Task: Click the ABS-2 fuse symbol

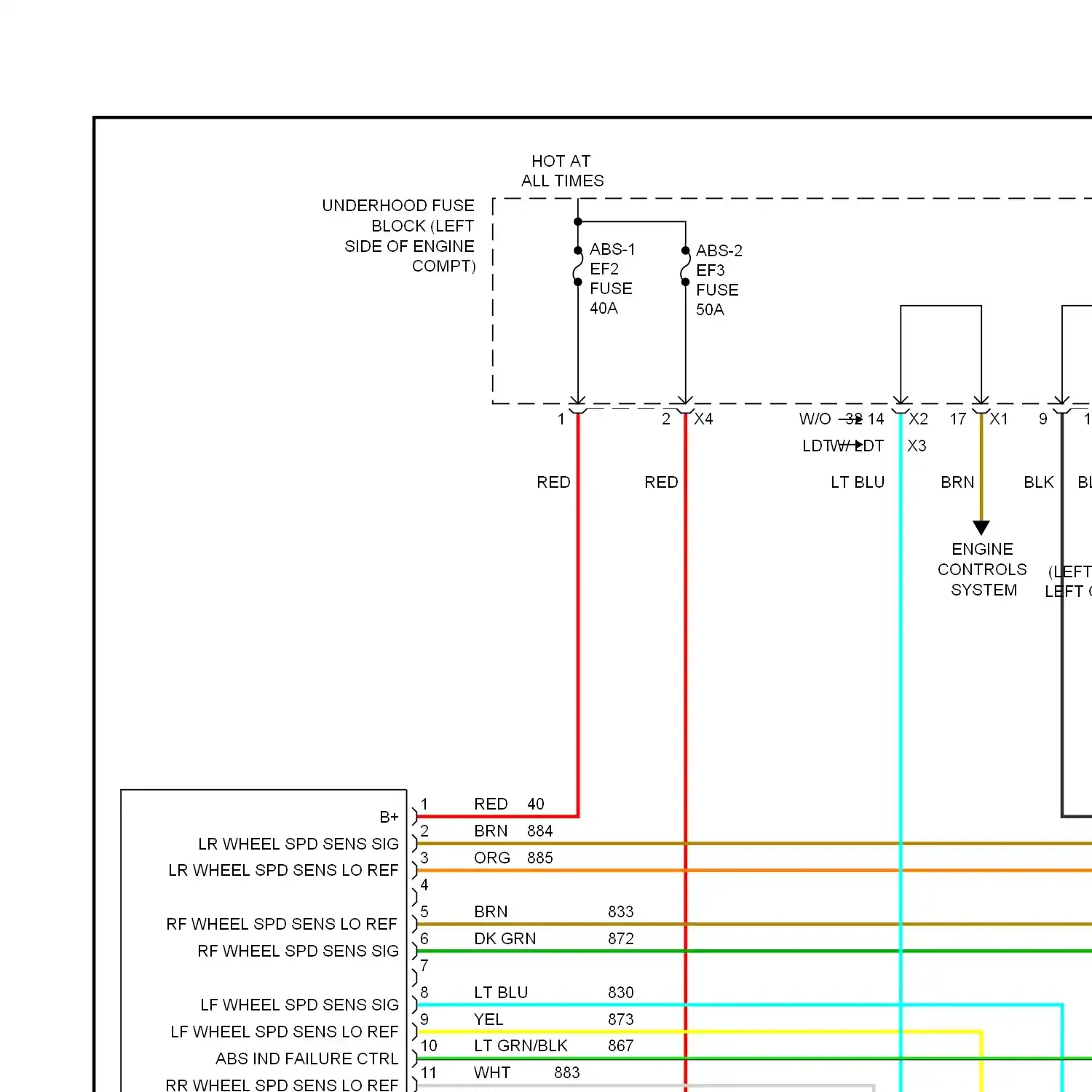Action: (685, 266)
